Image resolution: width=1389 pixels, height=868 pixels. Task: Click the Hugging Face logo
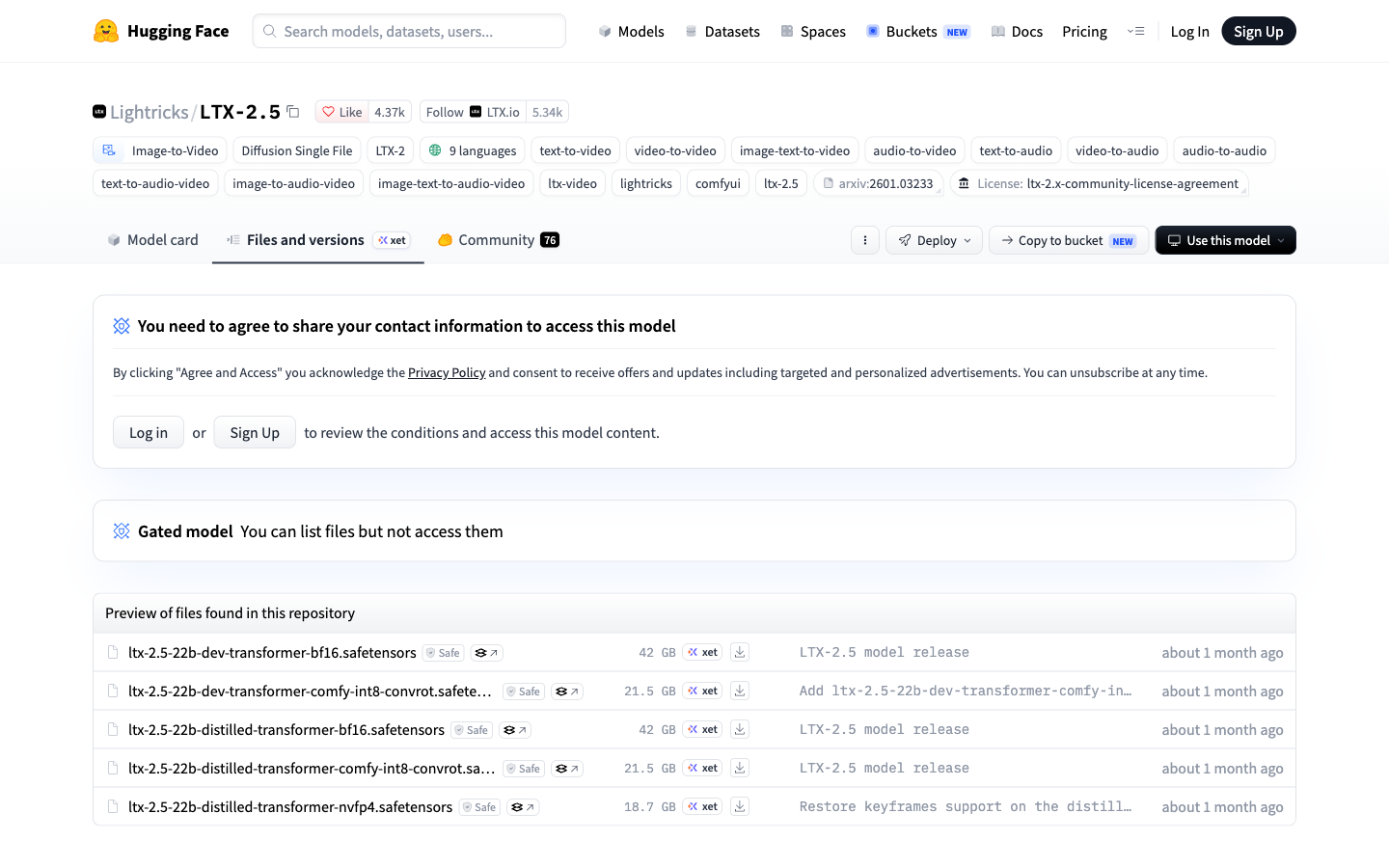(x=161, y=31)
